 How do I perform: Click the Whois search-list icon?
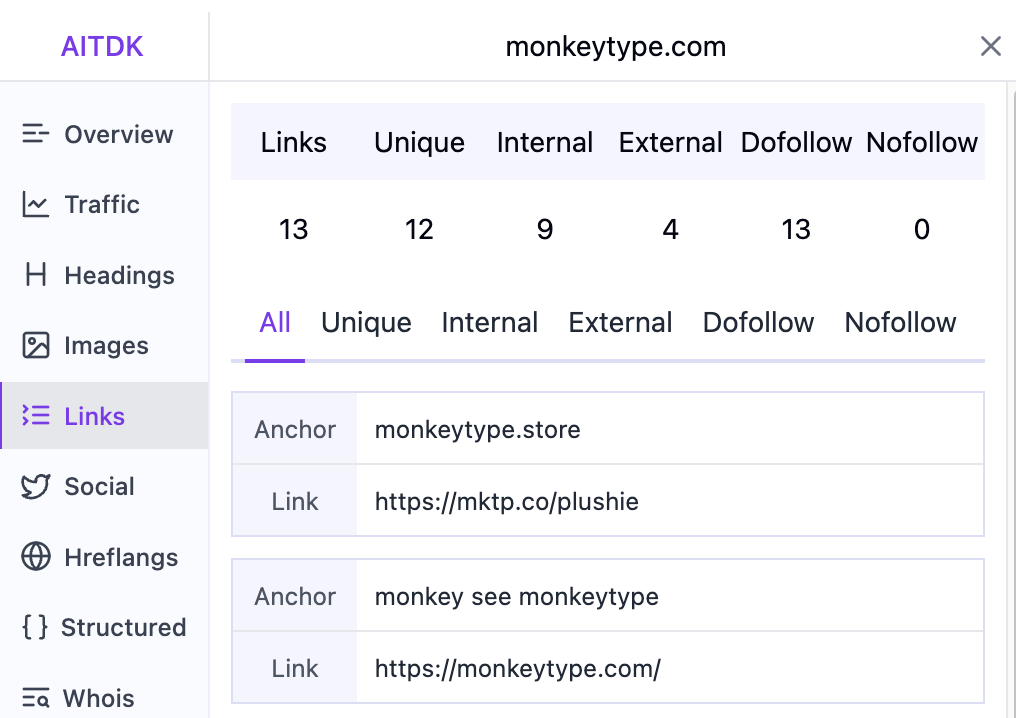35,697
